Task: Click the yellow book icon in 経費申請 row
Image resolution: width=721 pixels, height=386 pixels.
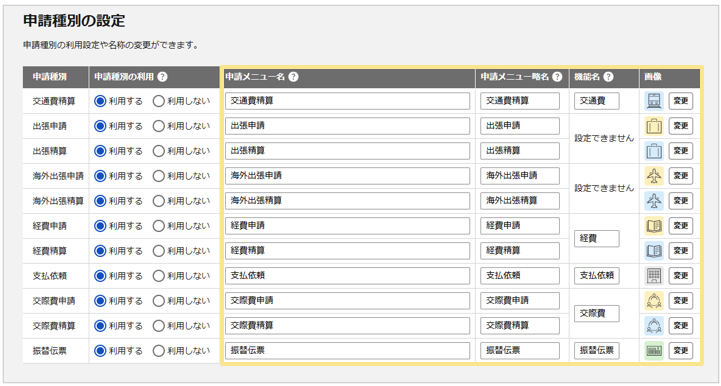Action: pyautogui.click(x=654, y=225)
